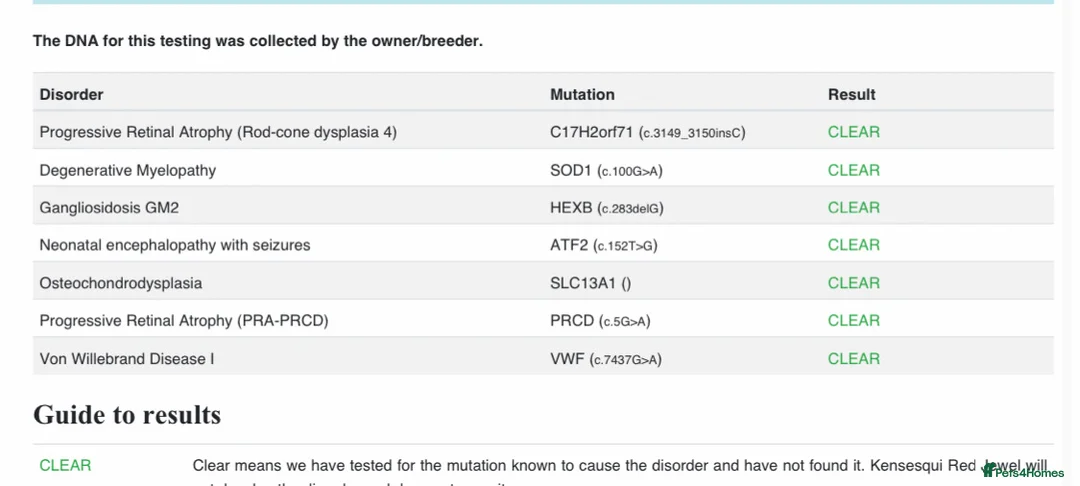Viewport: 1080px width, 486px height.
Task: Click CLEAR result for Degenerative Myelopathy
Action: 853,170
